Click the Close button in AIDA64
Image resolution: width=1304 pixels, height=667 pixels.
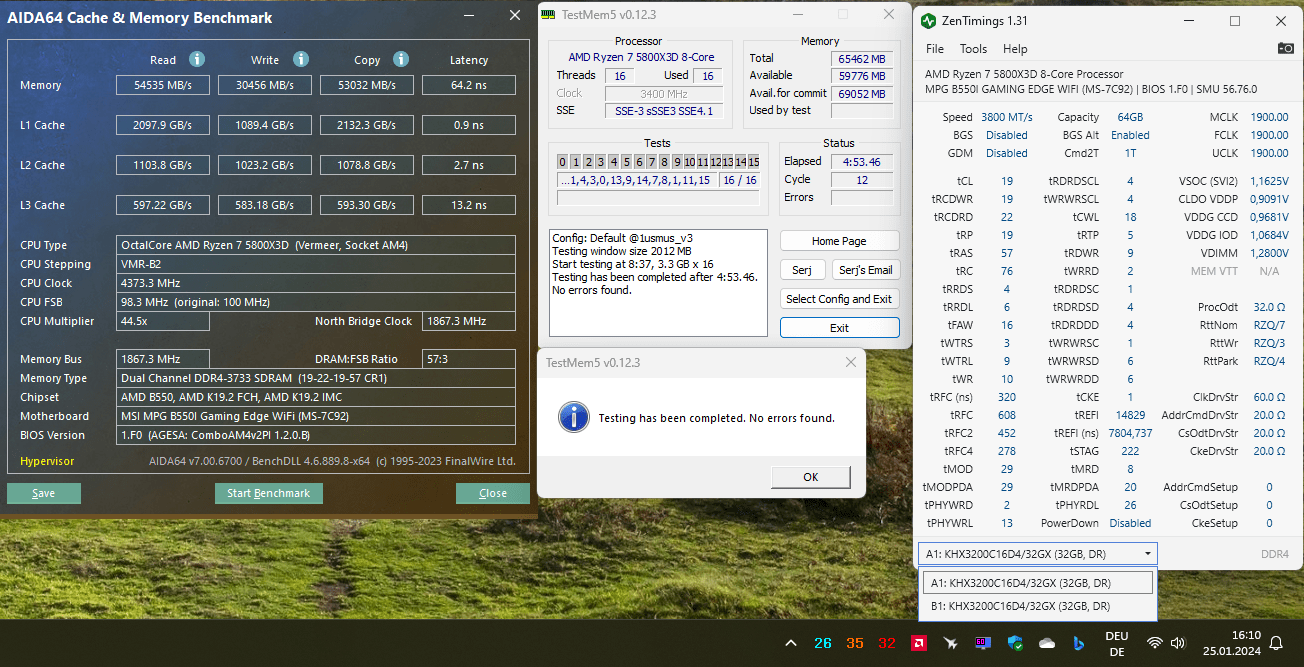(x=493, y=493)
